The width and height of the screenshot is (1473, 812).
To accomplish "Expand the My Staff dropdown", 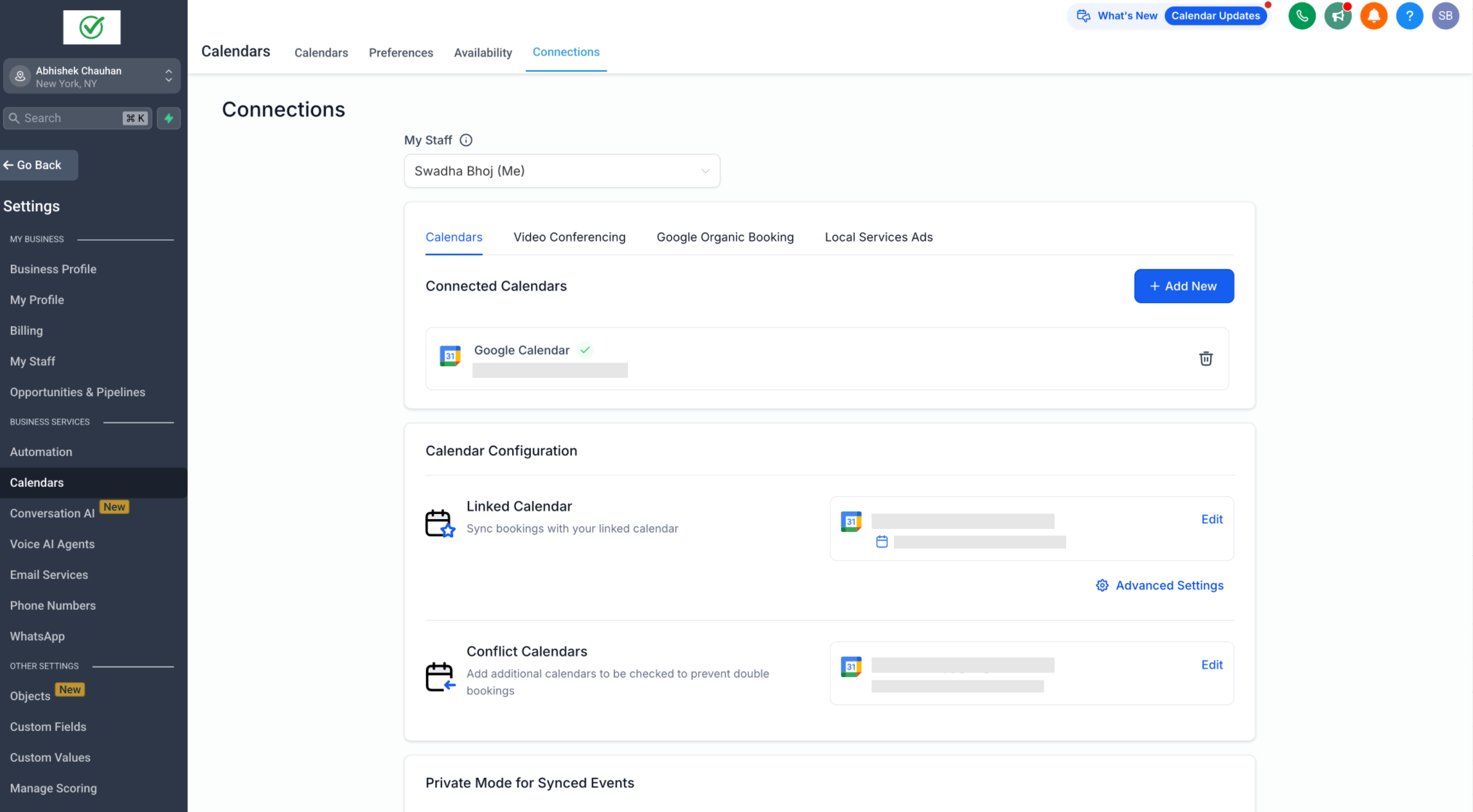I will tap(562, 171).
